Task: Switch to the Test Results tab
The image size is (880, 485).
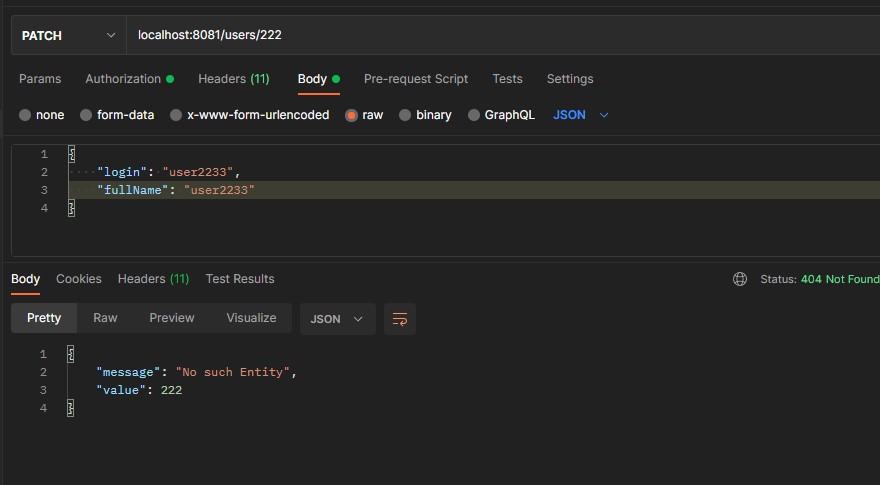Action: (240, 279)
